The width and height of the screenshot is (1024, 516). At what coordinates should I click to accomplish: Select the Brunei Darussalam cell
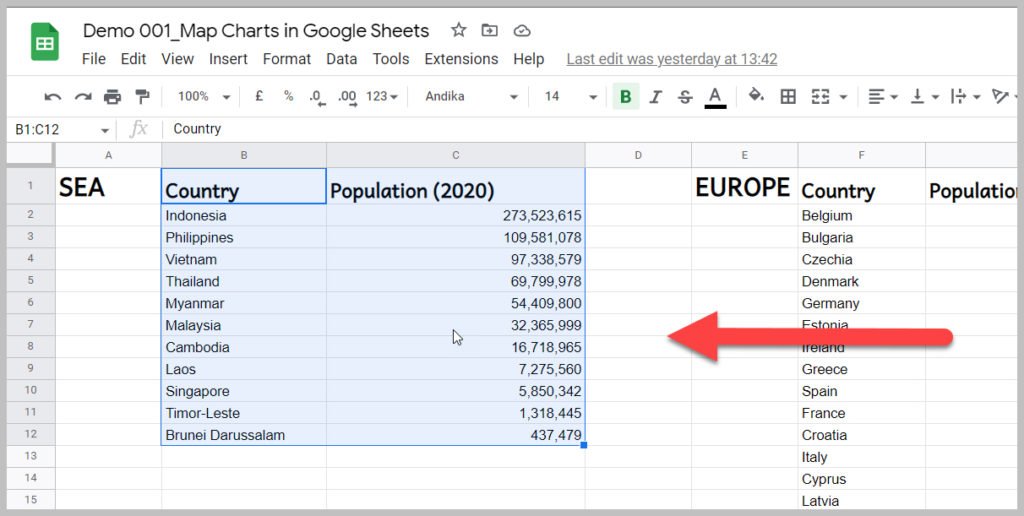[244, 435]
